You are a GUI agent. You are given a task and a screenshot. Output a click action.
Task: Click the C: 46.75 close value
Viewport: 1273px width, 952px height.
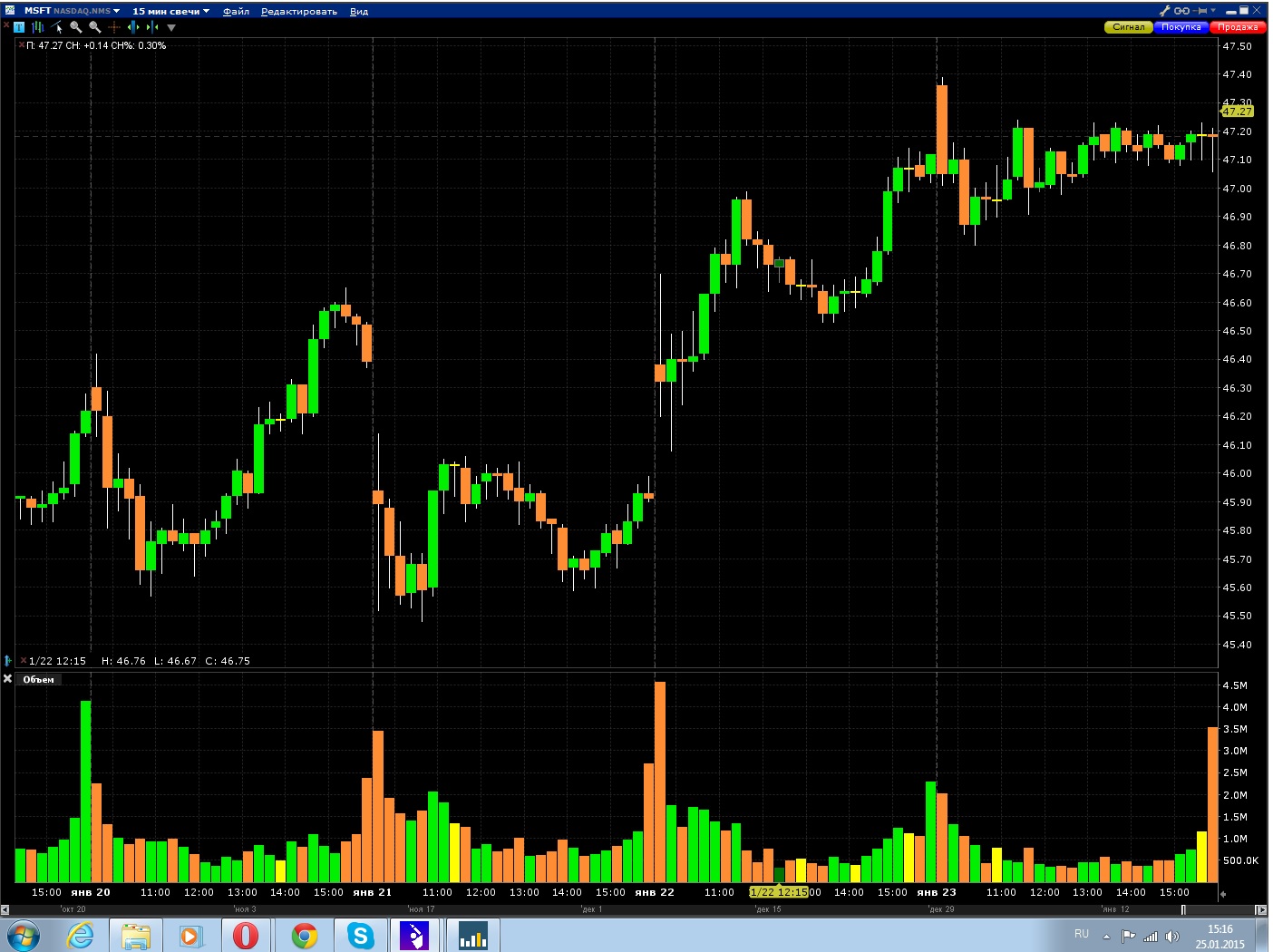click(228, 661)
